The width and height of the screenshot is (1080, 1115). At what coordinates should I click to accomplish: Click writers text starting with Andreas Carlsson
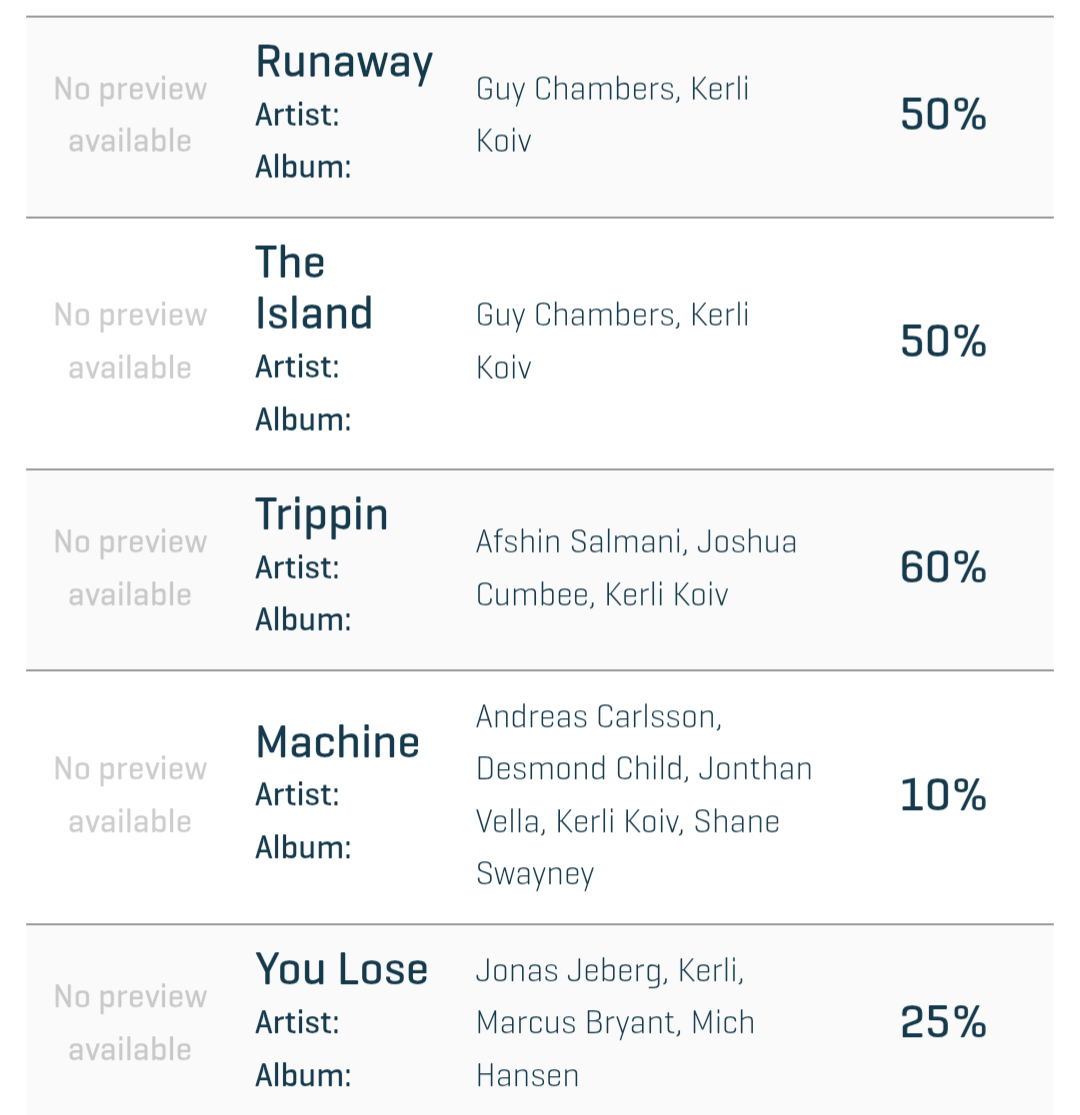[x=643, y=795]
